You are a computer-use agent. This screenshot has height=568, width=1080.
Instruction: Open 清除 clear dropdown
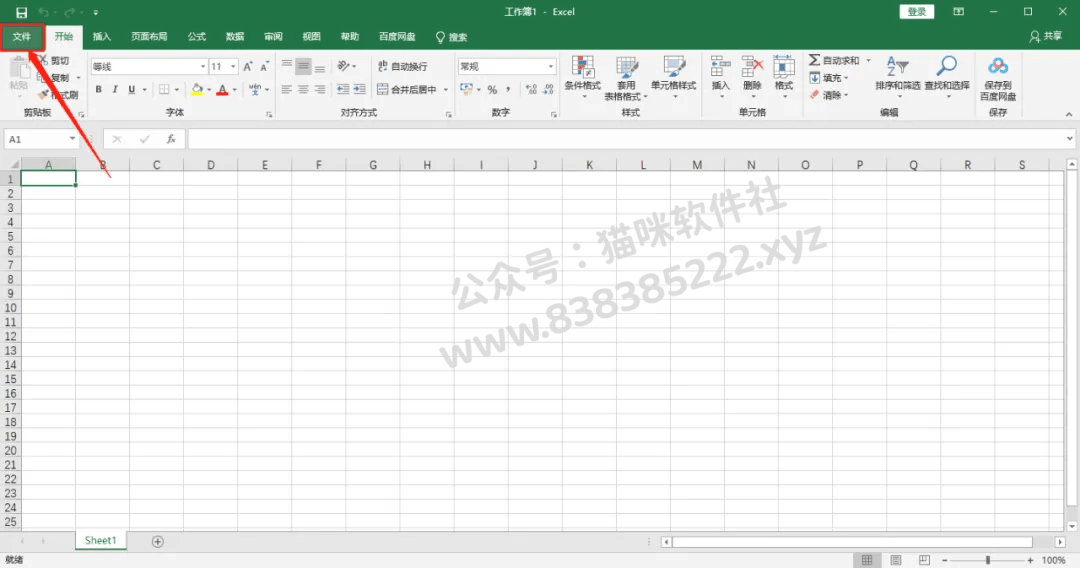(x=829, y=95)
